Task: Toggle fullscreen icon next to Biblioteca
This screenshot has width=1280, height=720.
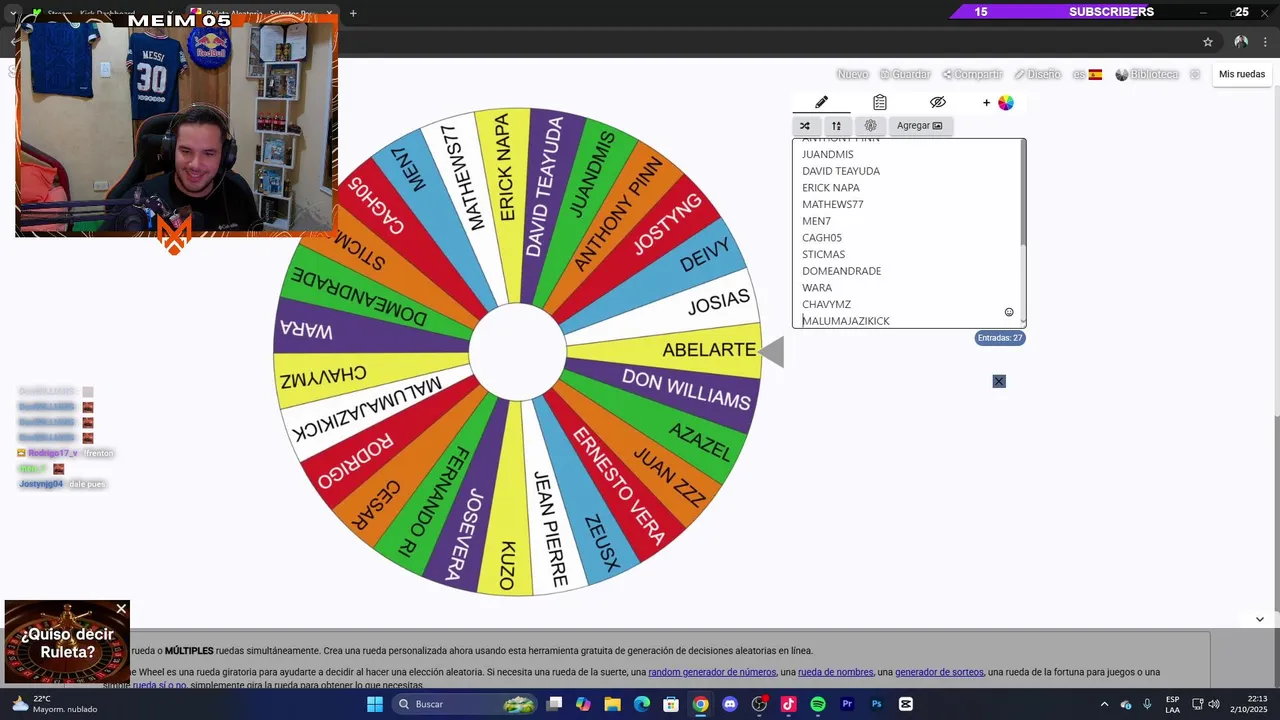Action: tap(1195, 74)
